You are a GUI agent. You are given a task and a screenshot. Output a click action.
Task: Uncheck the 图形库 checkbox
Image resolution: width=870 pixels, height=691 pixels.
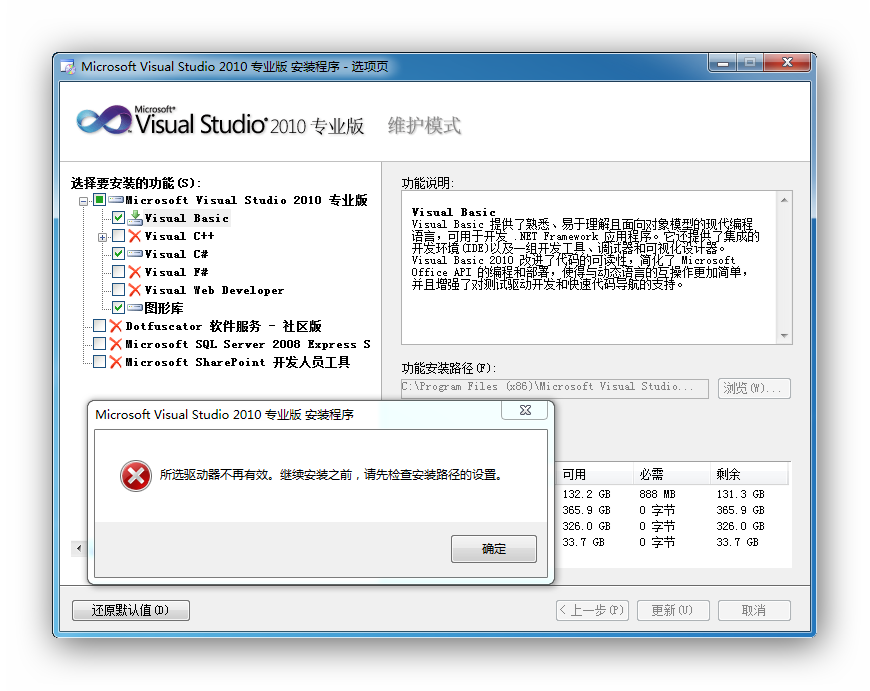[118, 307]
